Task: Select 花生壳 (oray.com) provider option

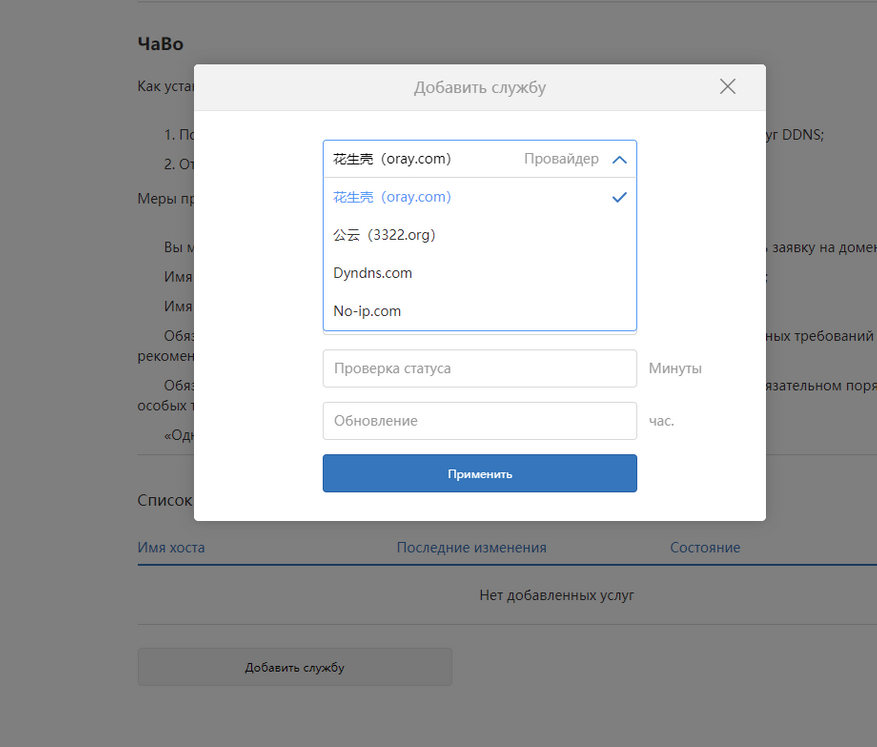Action: [x=479, y=197]
